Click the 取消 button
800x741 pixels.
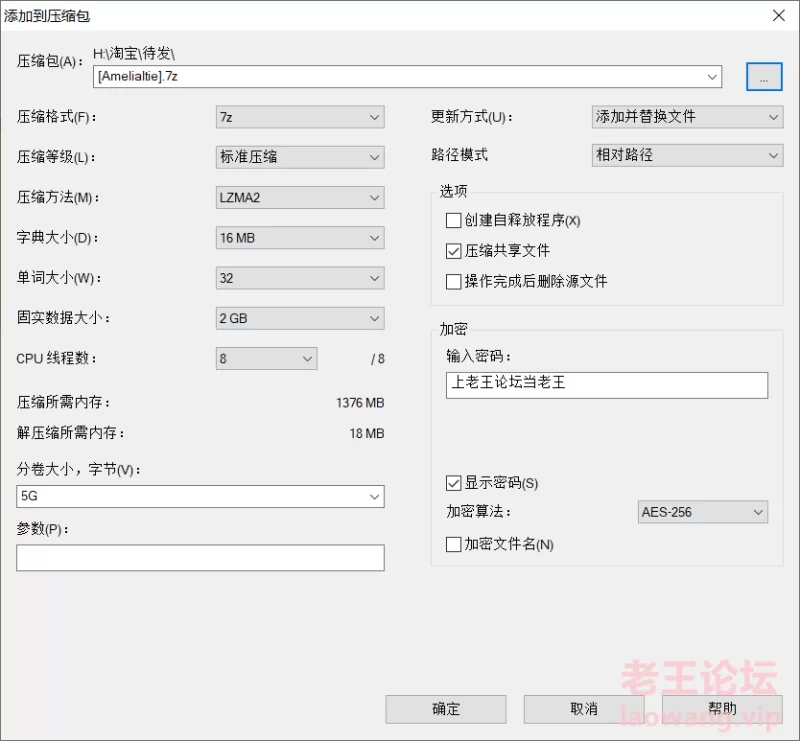(584, 709)
